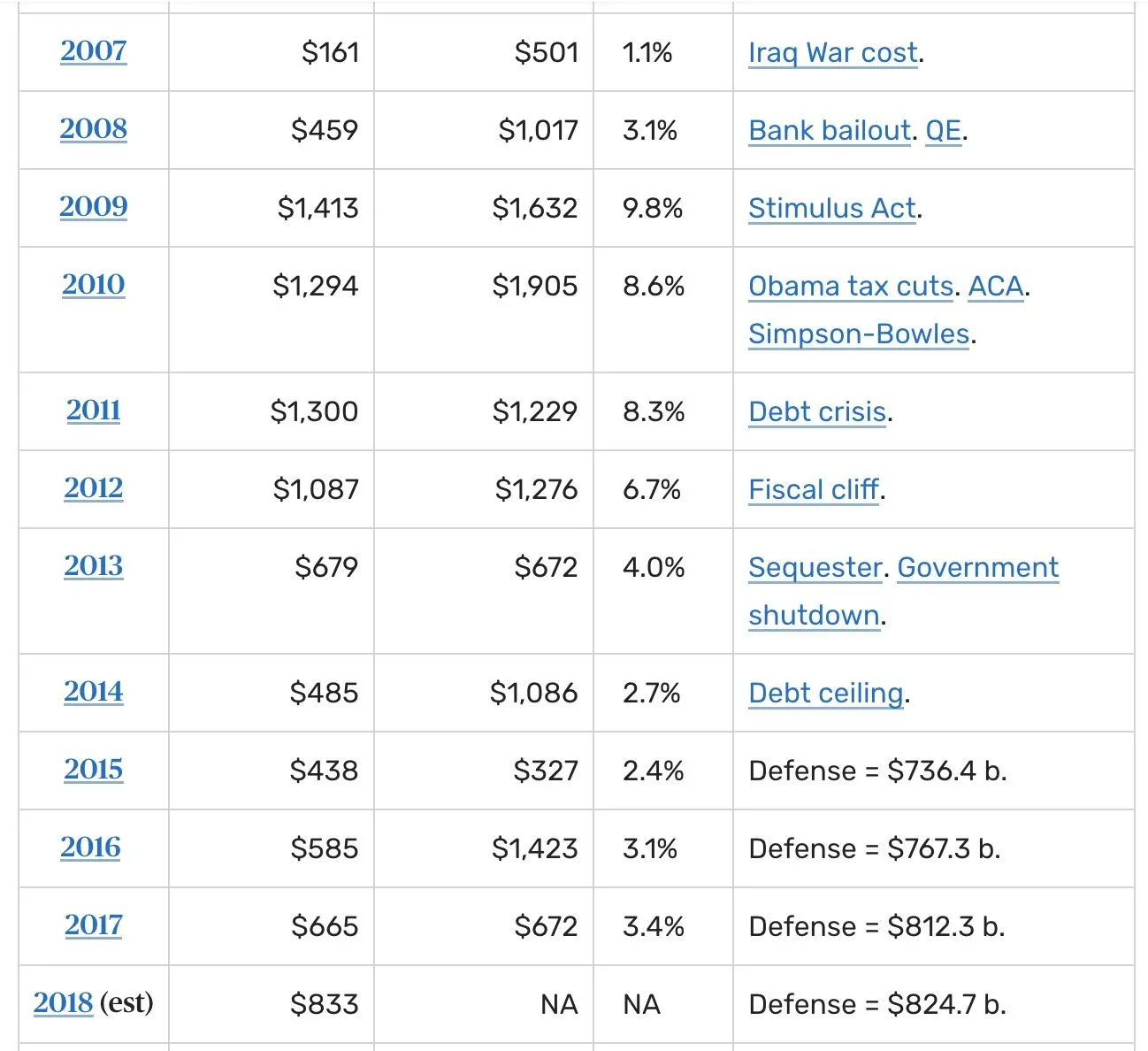Open the 2018 year link
The width and height of the screenshot is (1148, 1051).
click(x=63, y=1003)
